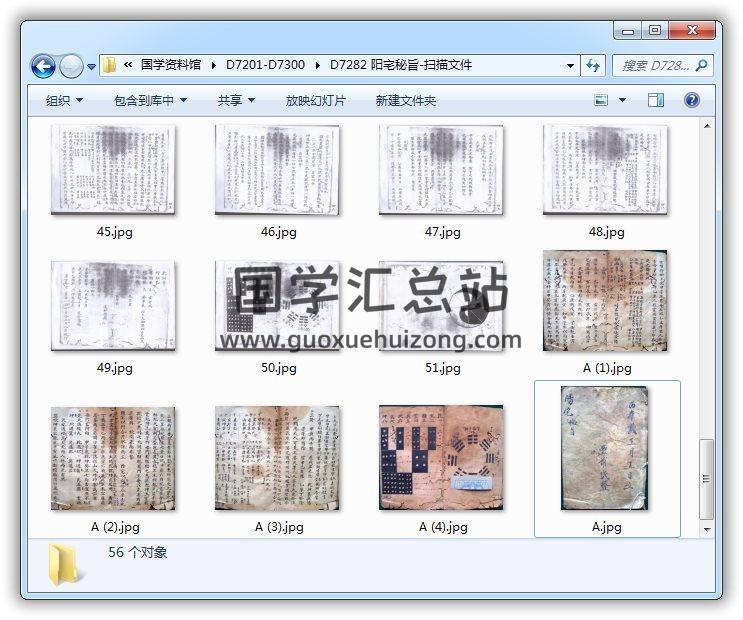The height and width of the screenshot is (620, 743).
Task: Click file name 51.jpg
Action: (x=443, y=368)
